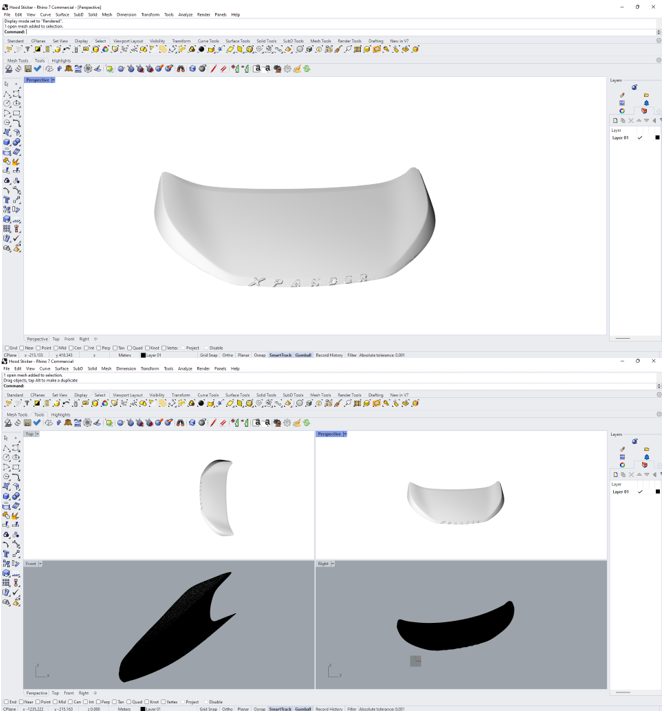Click color wheel icon in upper window's top toolbar
The height and width of the screenshot is (716, 664).
click(105, 49)
